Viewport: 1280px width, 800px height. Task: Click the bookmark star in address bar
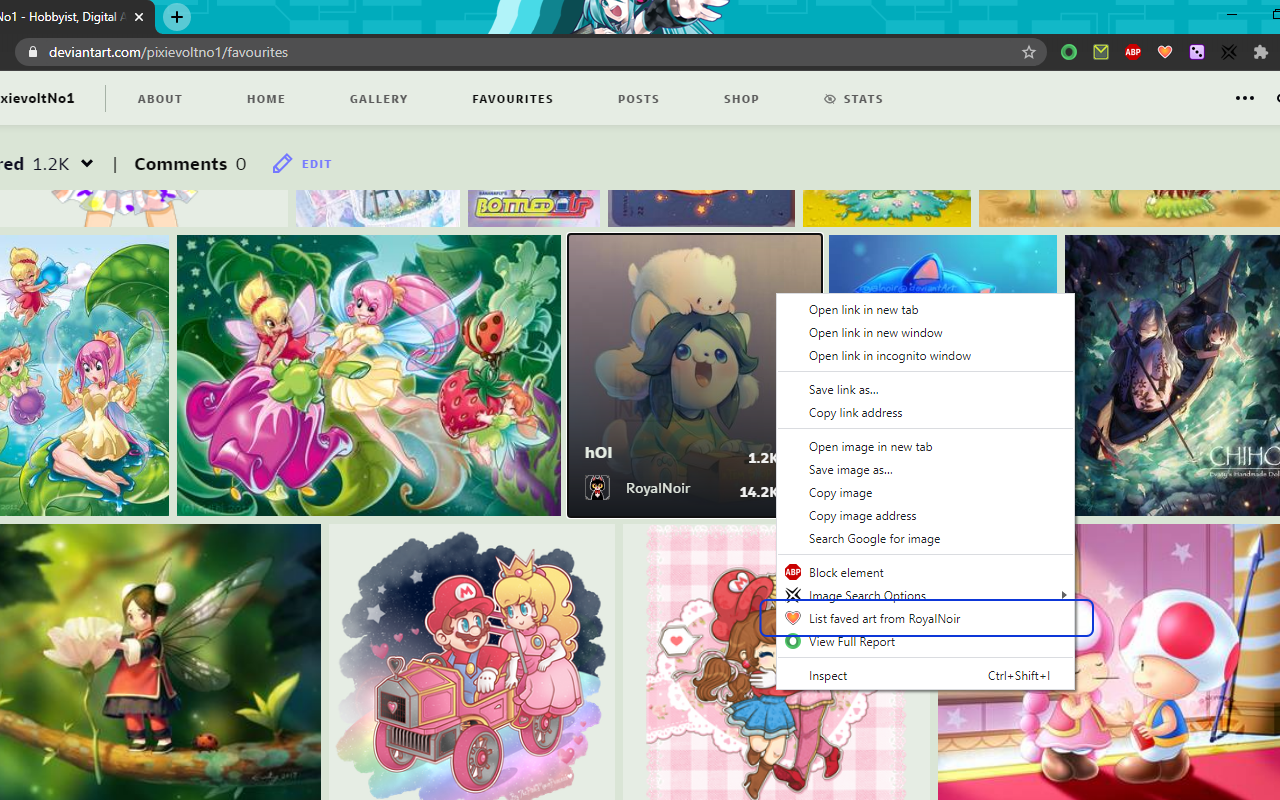click(x=1028, y=52)
